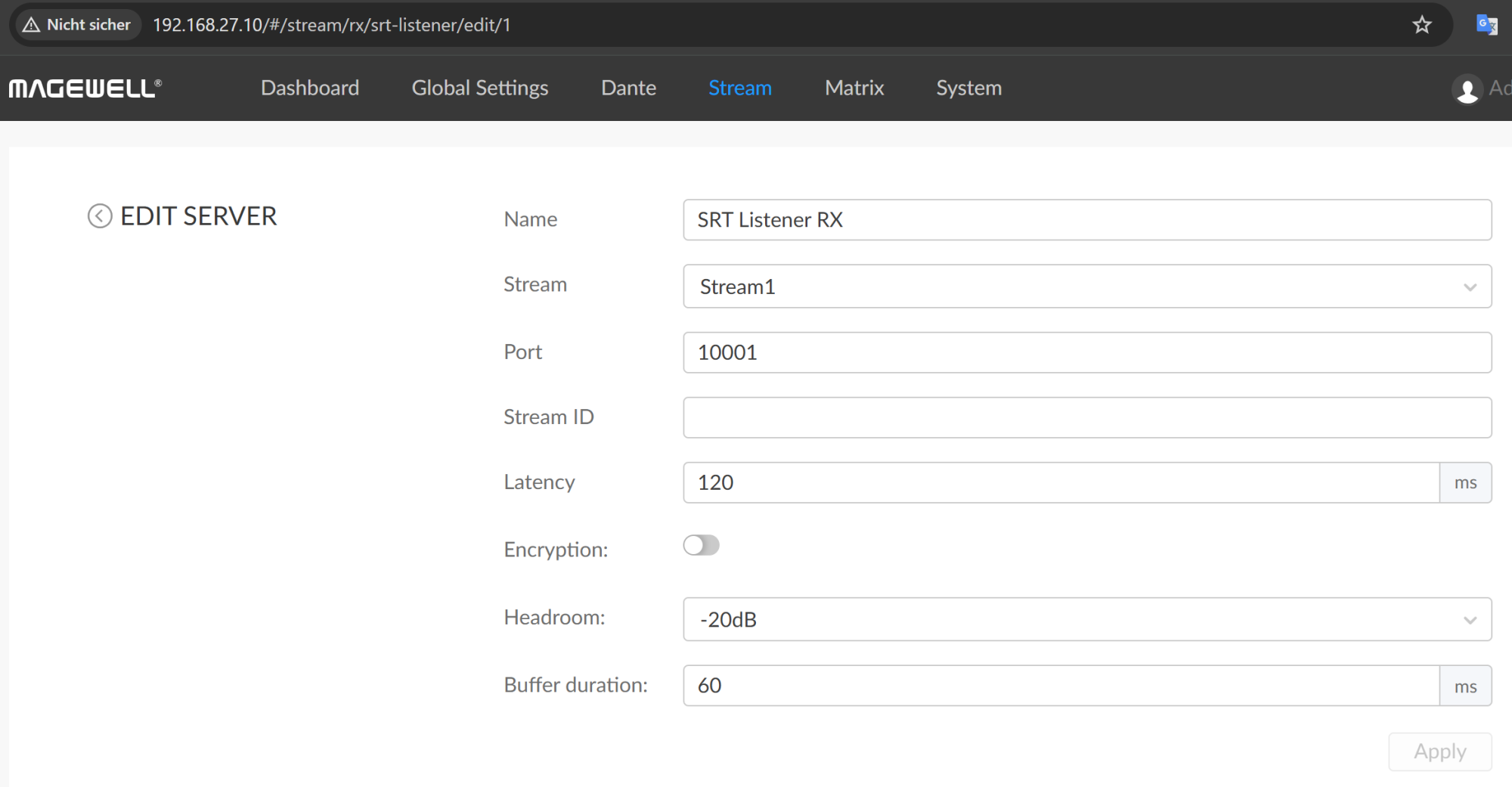
Task: Open the Google Translate icon
Action: point(1486,25)
